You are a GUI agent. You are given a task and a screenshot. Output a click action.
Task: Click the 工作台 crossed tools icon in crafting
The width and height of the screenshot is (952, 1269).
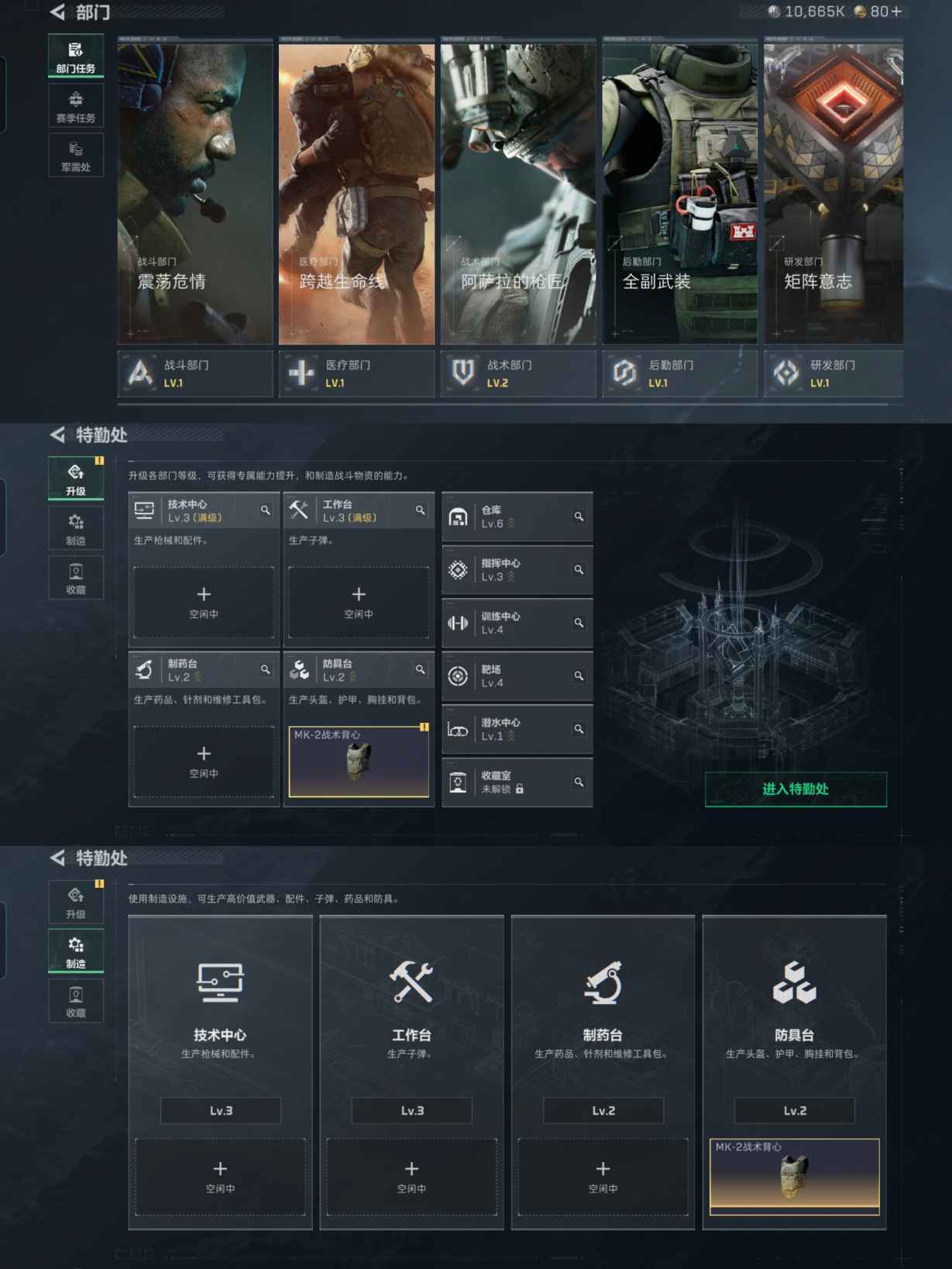(411, 982)
